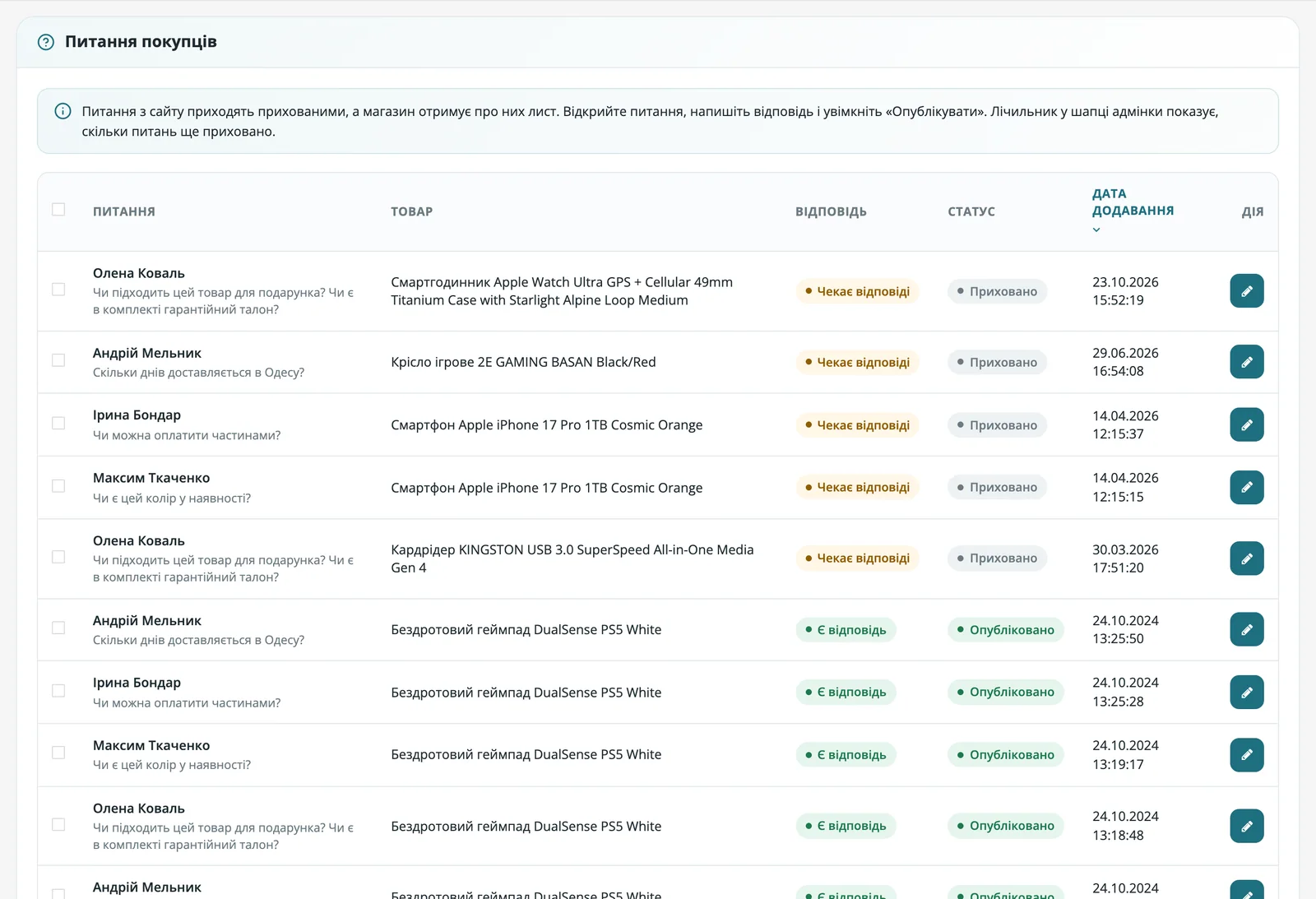Click the Питання column header
This screenshot has width=1316, height=899.
coord(124,211)
